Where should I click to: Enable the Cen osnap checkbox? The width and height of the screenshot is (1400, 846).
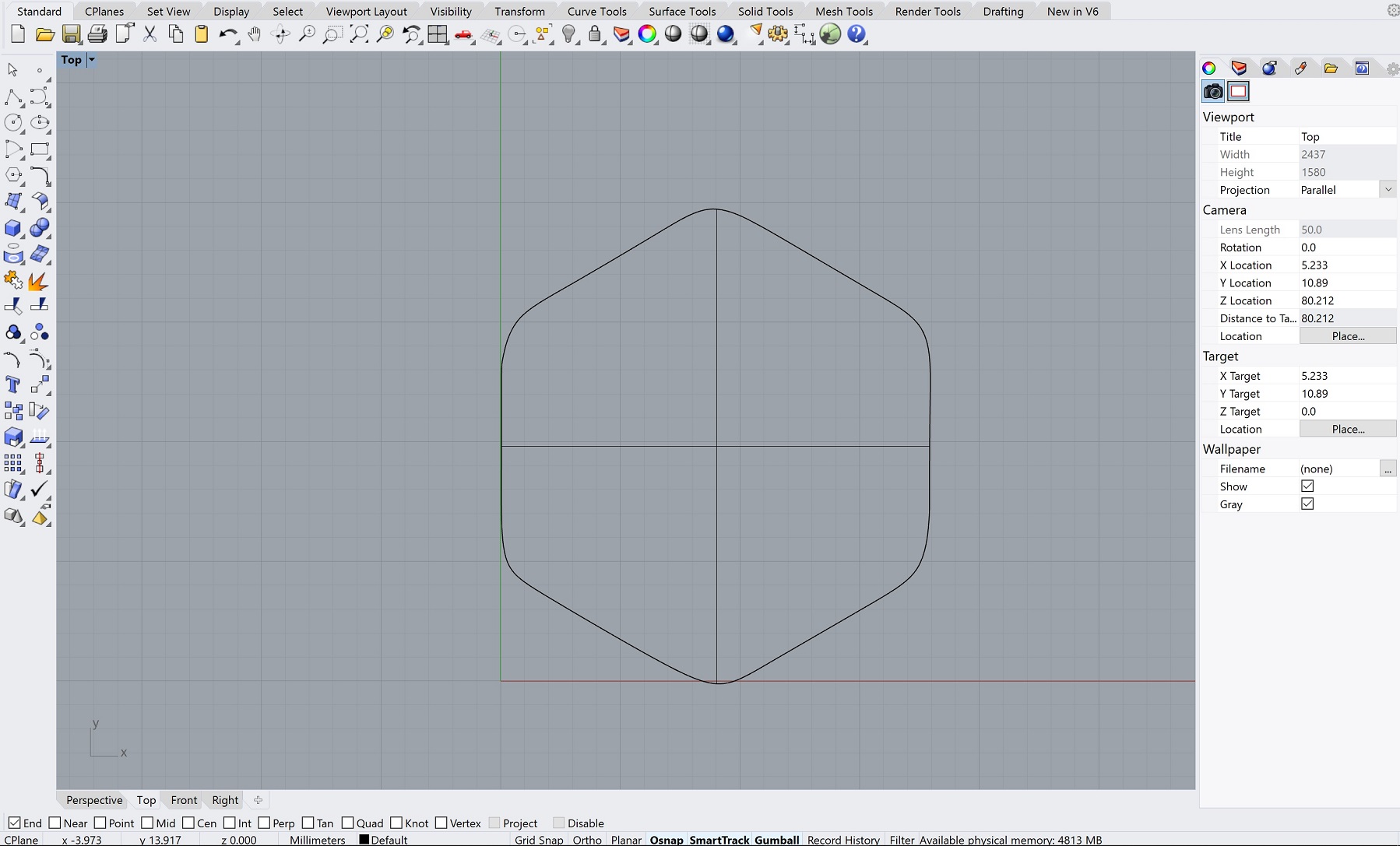[188, 823]
